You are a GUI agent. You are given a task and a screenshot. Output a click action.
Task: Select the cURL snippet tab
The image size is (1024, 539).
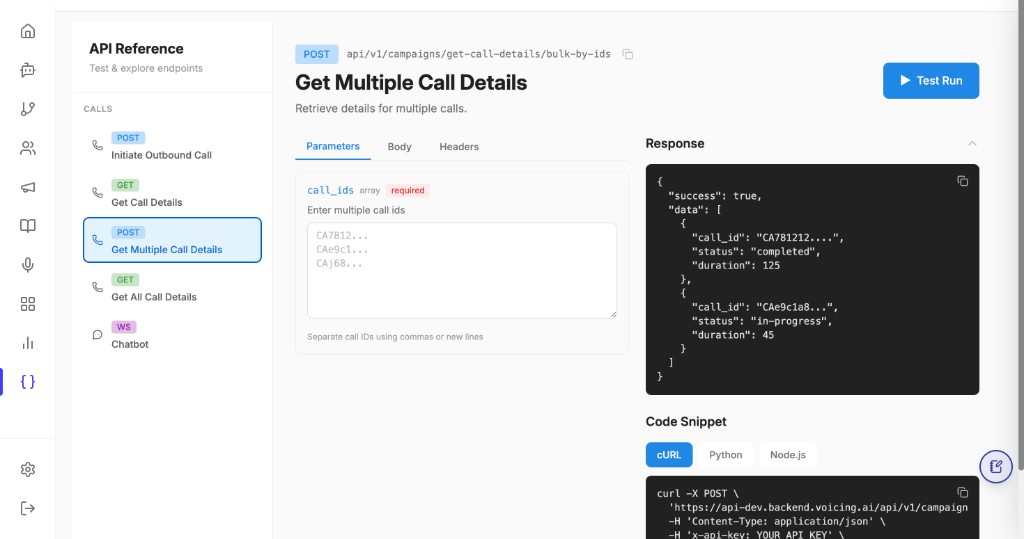click(x=669, y=455)
